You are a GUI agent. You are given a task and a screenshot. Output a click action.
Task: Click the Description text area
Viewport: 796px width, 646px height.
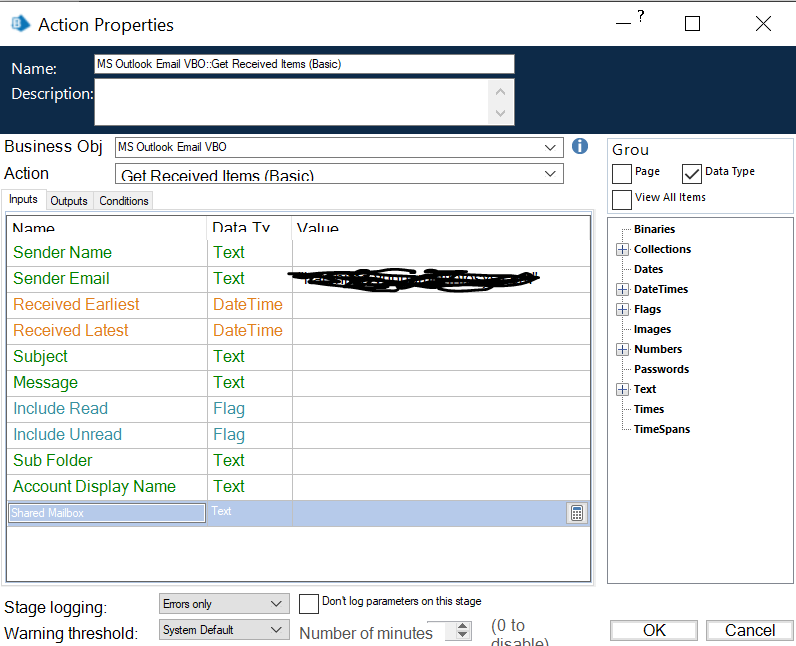click(304, 102)
